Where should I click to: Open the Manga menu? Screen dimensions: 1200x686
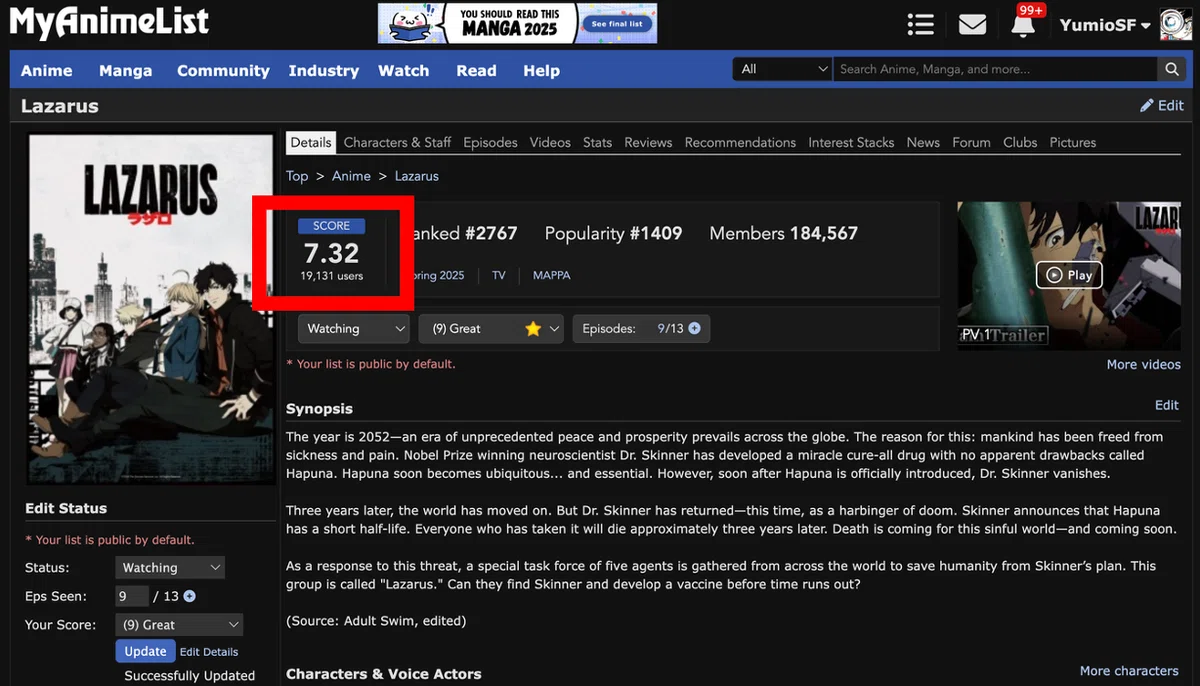point(126,71)
